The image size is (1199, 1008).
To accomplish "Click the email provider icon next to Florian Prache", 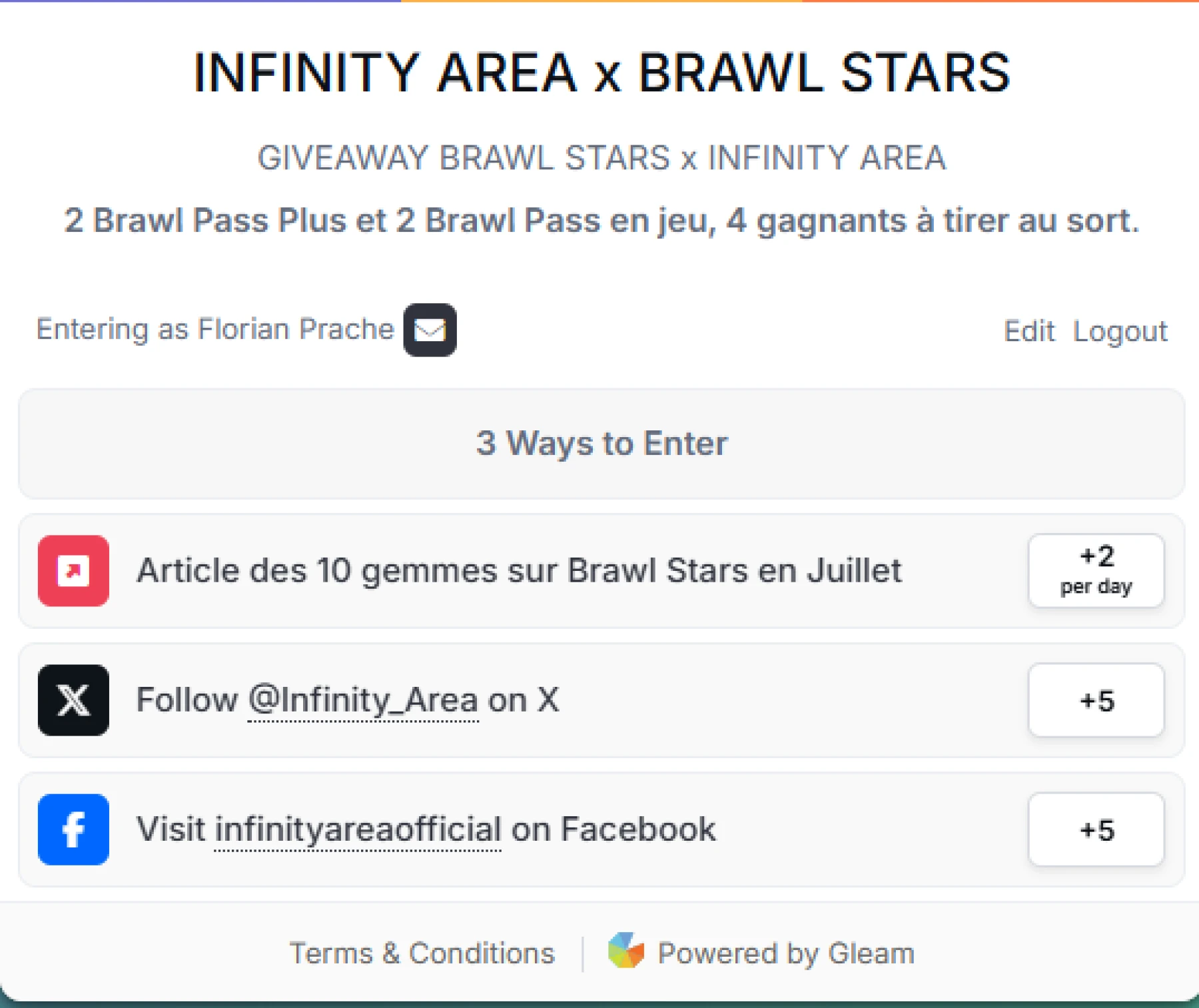I will 429,330.
